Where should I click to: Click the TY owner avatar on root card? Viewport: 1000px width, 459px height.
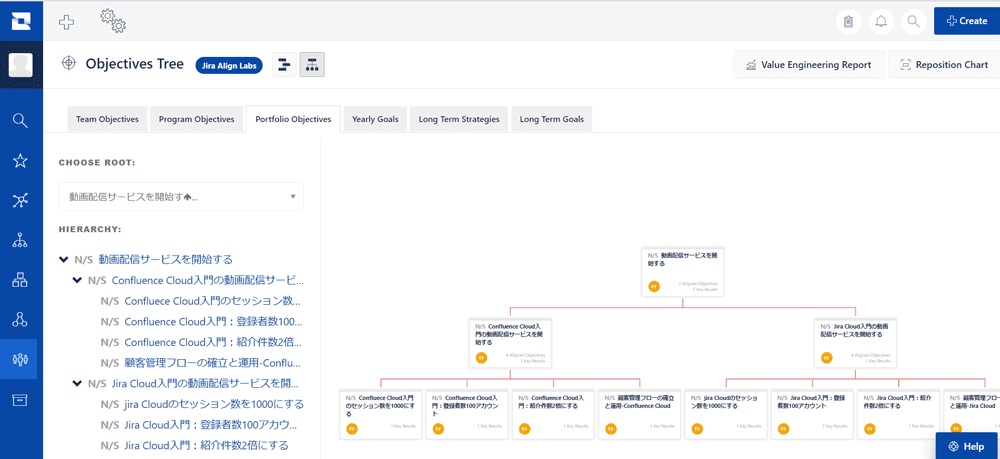(x=654, y=287)
